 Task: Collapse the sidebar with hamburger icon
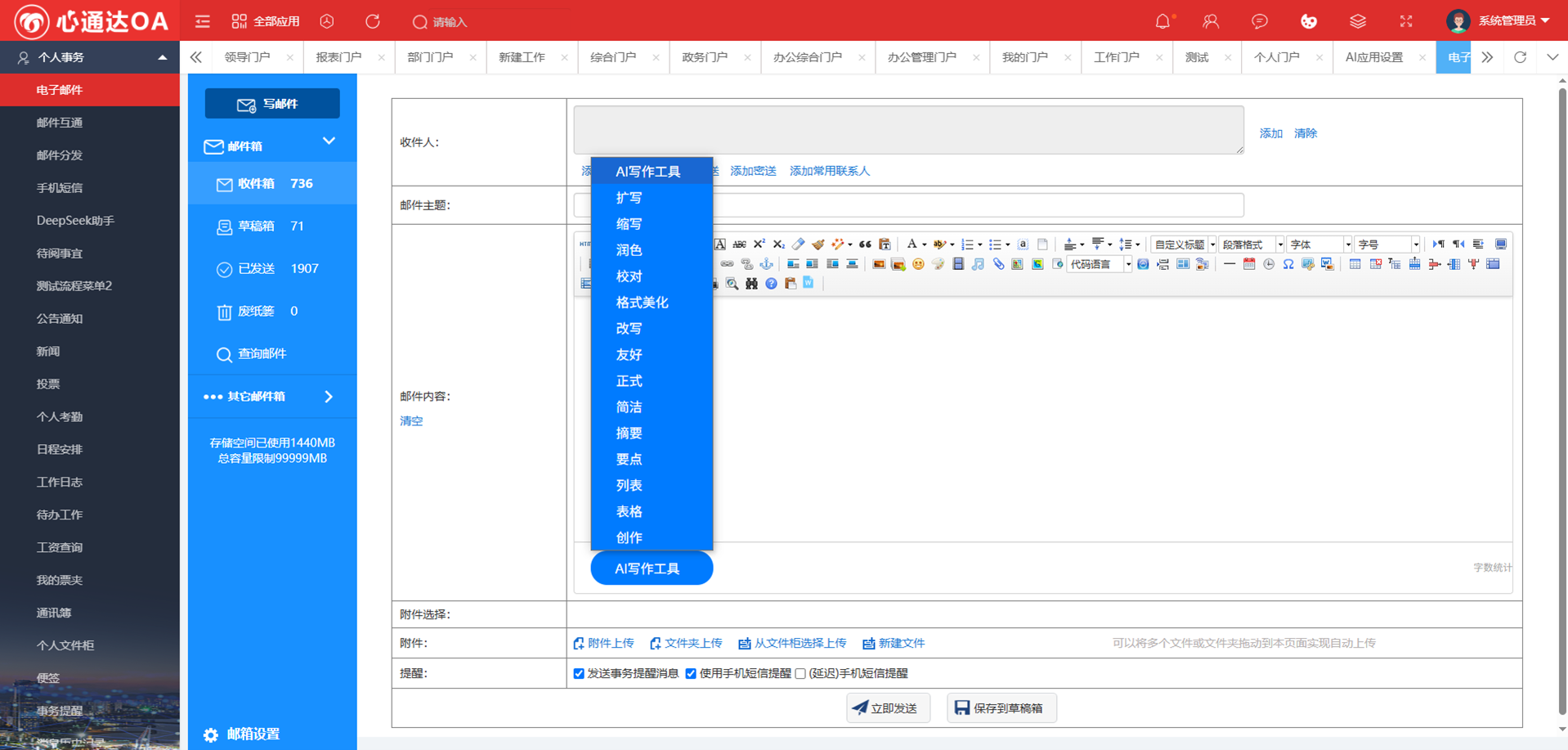(x=203, y=21)
